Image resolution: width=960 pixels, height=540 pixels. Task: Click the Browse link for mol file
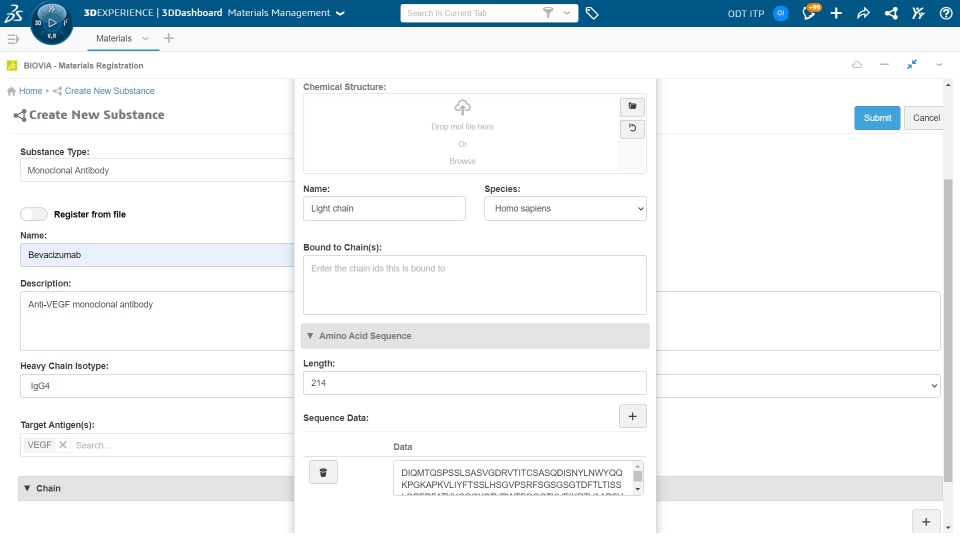[x=462, y=161]
